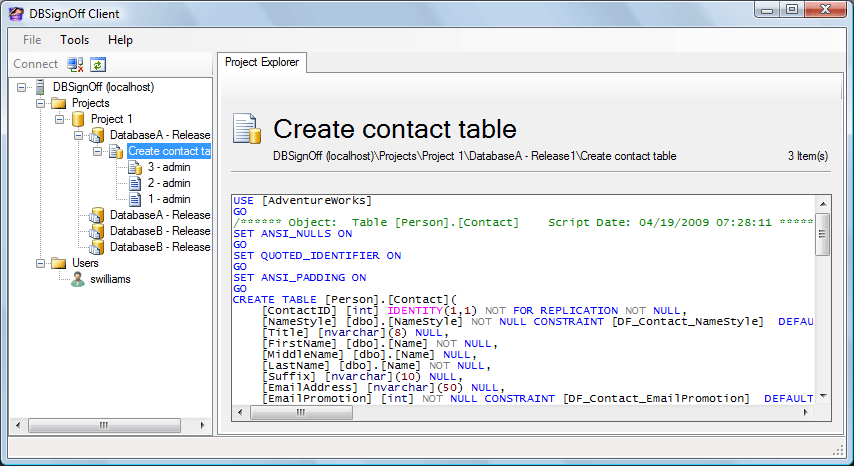Select the Projects tree item

(90, 103)
